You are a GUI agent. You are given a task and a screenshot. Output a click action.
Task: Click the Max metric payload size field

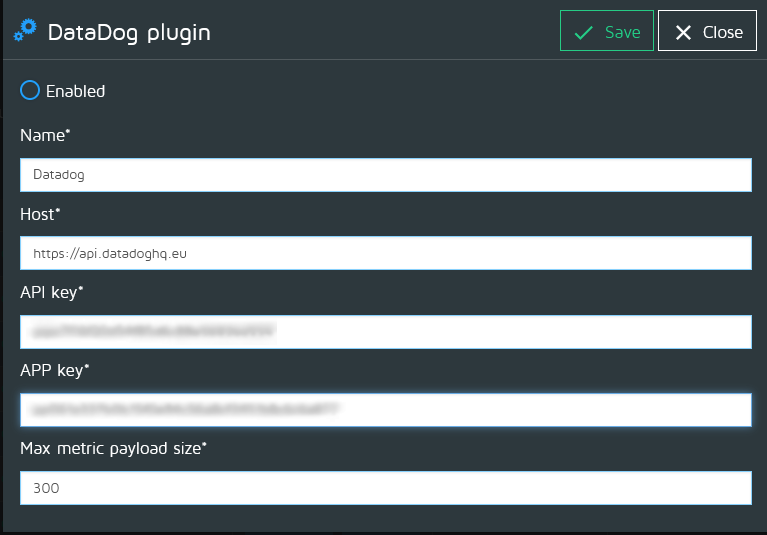pyautogui.click(x=385, y=488)
